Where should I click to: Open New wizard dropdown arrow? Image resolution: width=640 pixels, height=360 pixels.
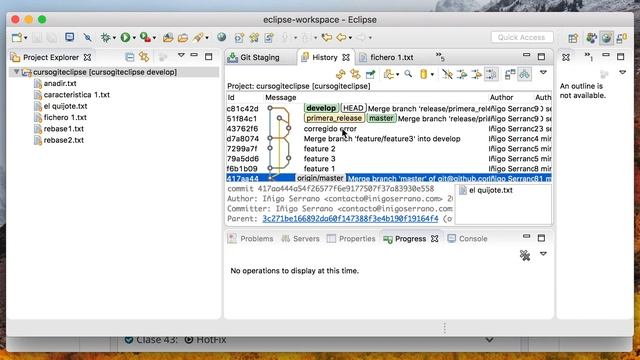click(x=26, y=38)
